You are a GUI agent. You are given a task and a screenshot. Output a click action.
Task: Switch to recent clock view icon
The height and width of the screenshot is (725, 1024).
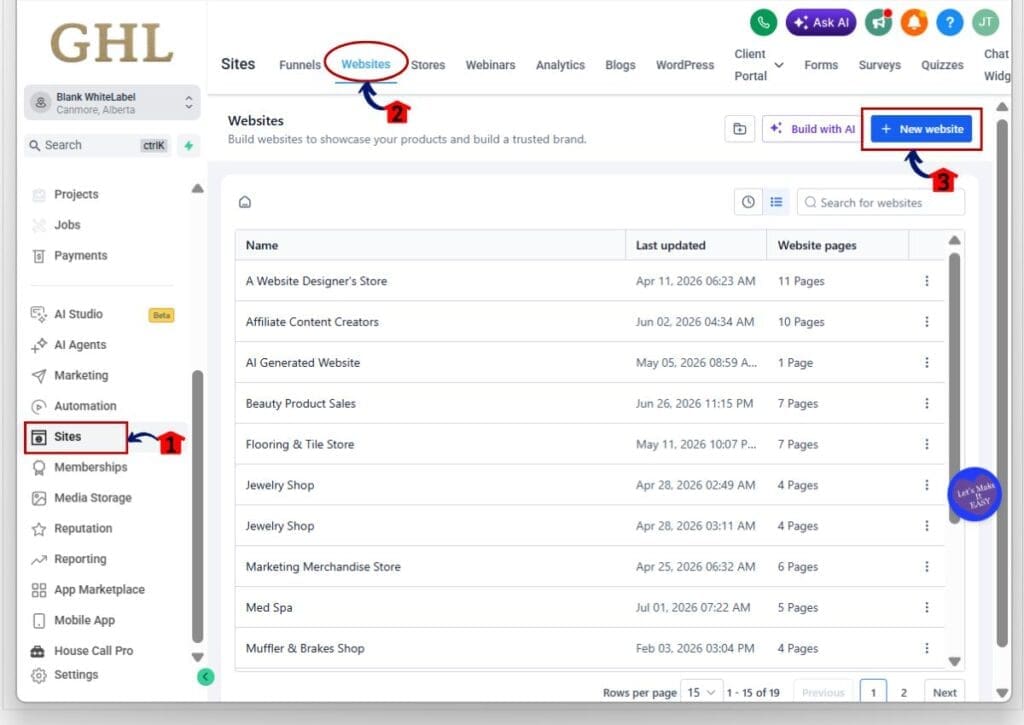tap(748, 202)
